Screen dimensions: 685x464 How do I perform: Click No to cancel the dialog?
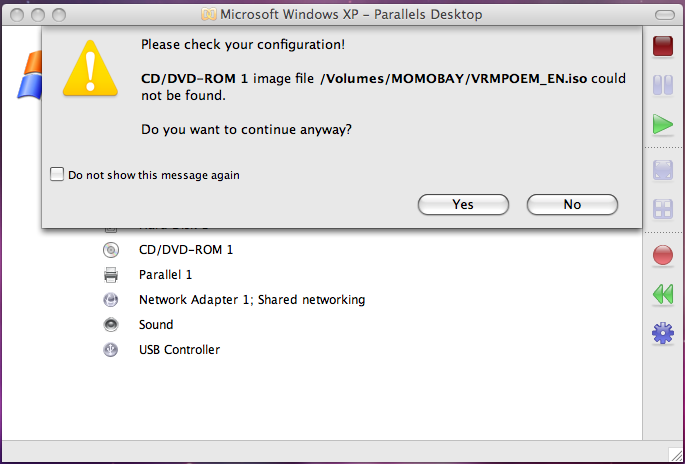tap(572, 204)
